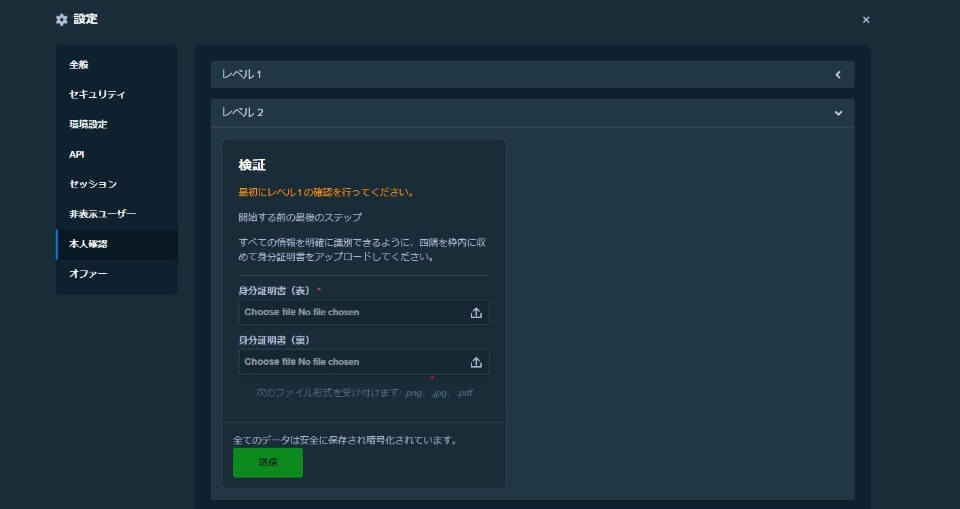Click upload icon for 身分証明書（裏）
Image resolution: width=960 pixels, height=509 pixels.
pos(476,363)
